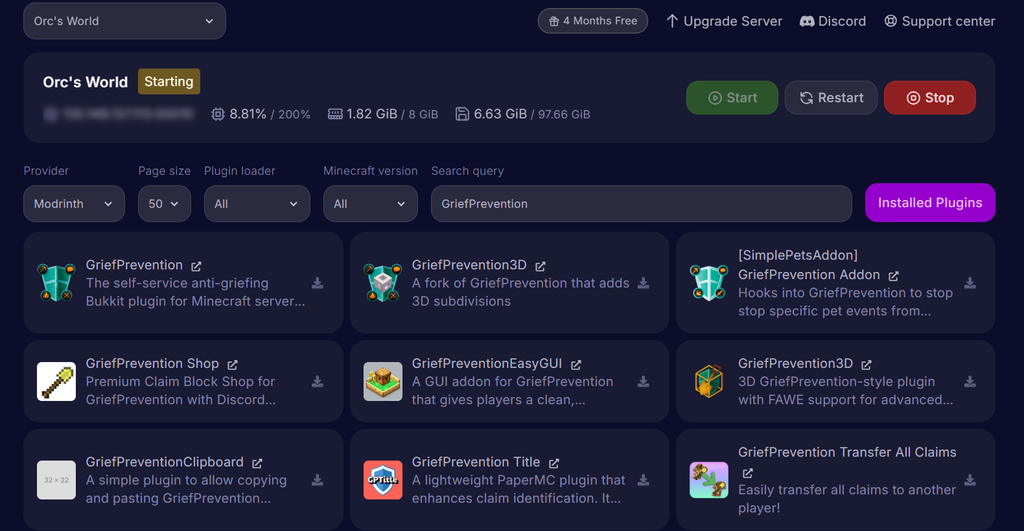
Task: Click the CPU usage 8.81% indicator
Action: pyautogui.click(x=261, y=114)
